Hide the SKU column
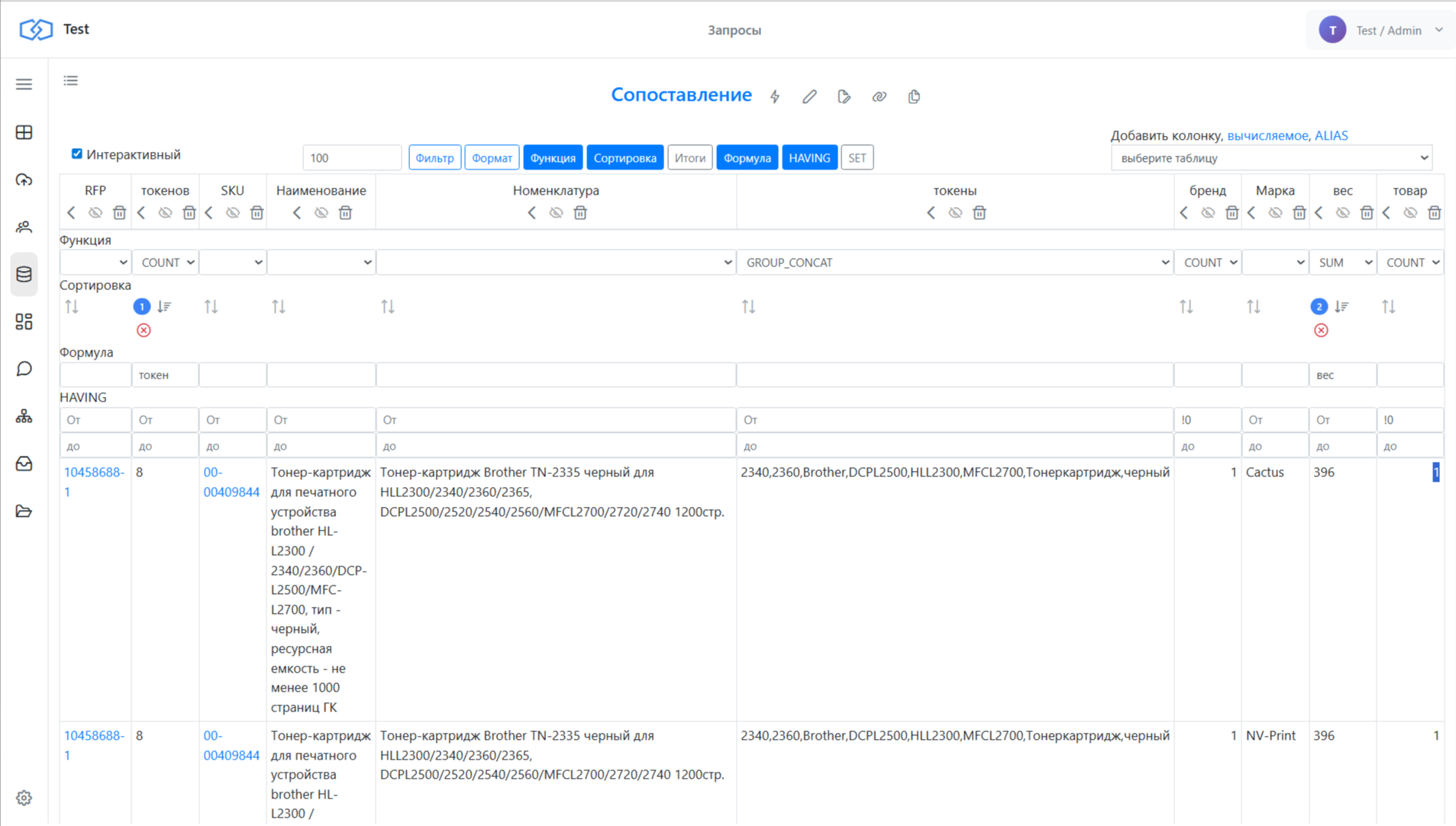 [x=233, y=213]
